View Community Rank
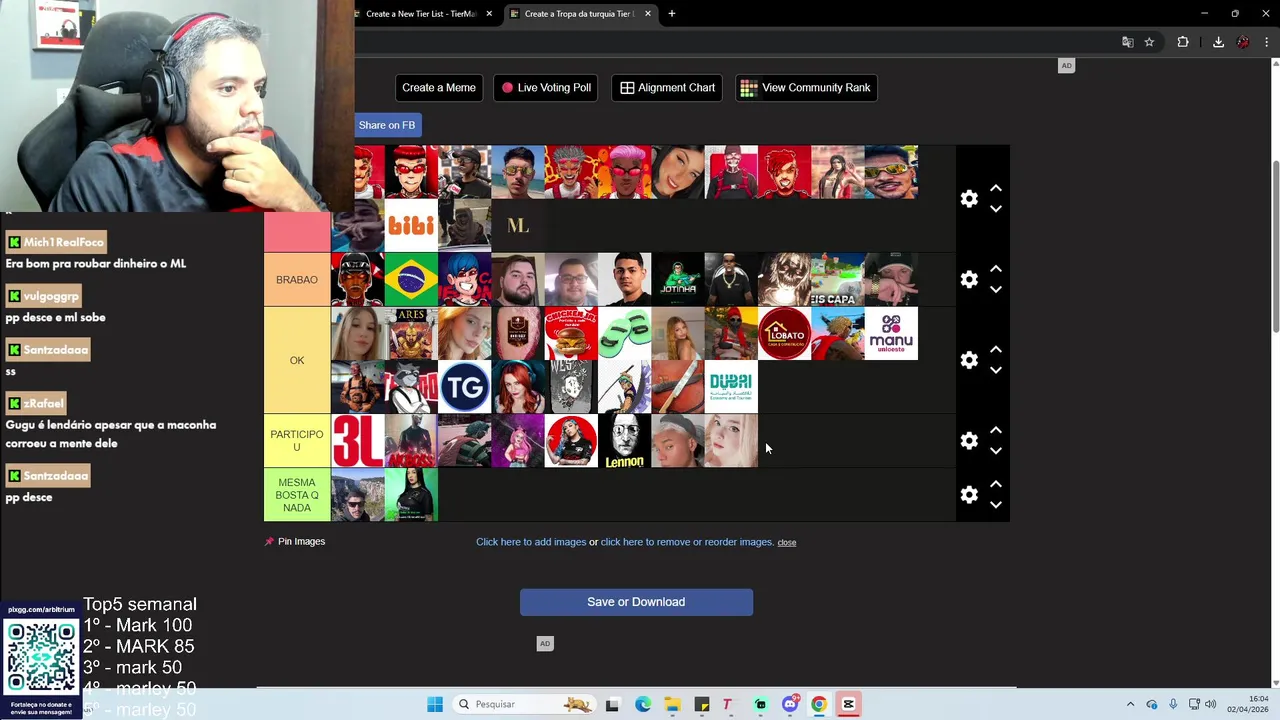The image size is (1280, 720). 806,88
